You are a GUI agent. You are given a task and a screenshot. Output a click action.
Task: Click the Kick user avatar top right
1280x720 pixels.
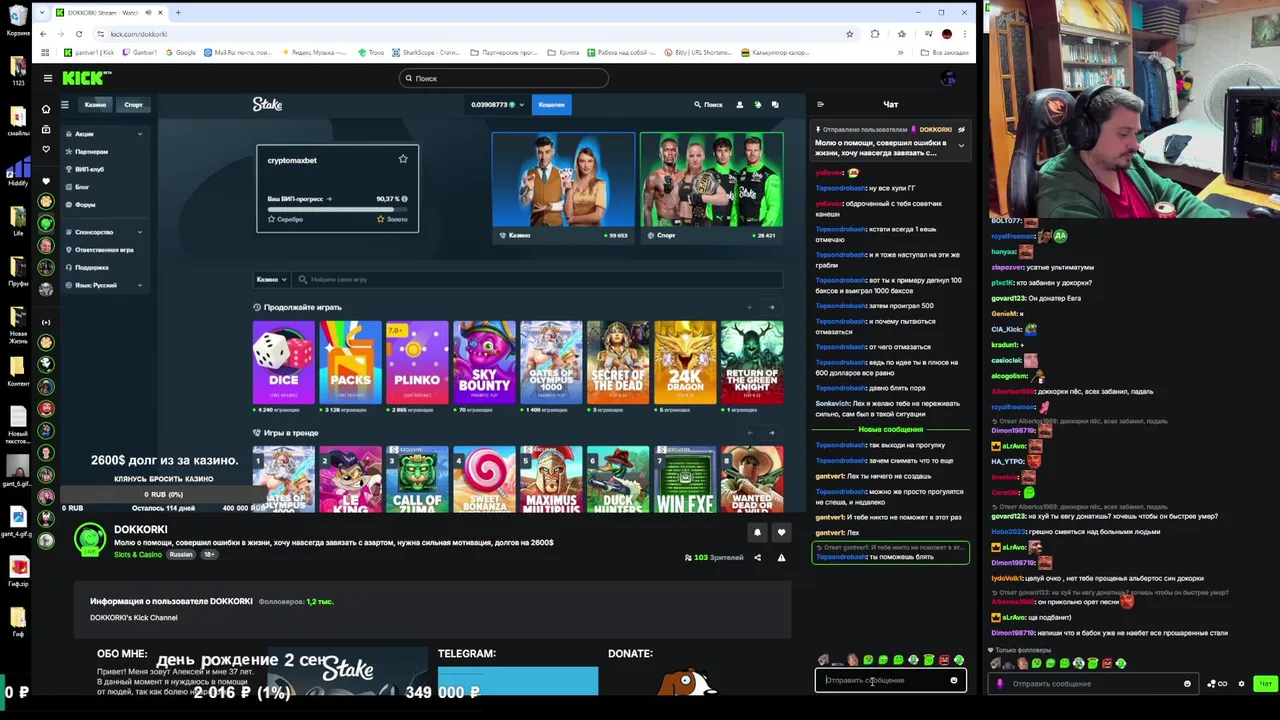(949, 78)
